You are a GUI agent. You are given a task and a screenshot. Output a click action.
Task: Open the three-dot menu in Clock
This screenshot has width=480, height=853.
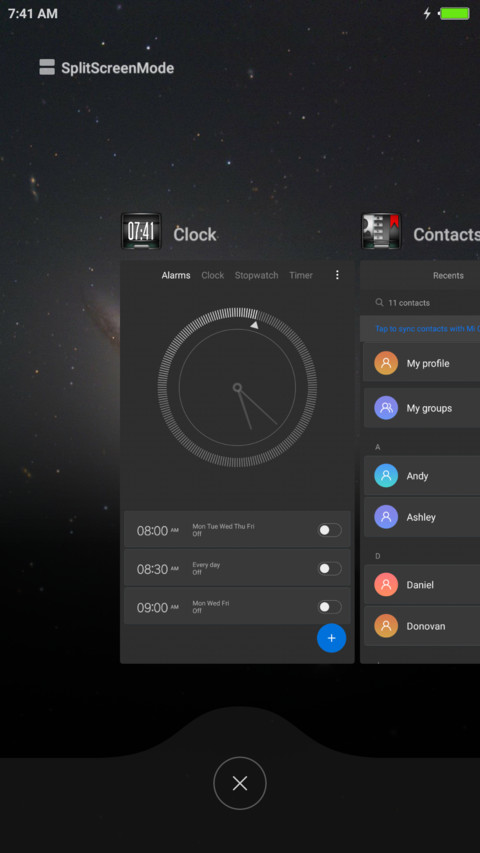(337, 275)
